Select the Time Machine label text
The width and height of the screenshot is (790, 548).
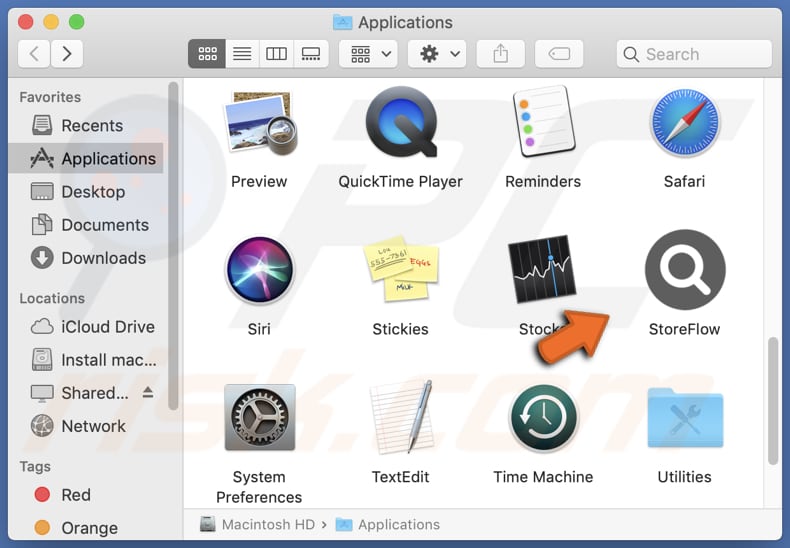tap(543, 477)
